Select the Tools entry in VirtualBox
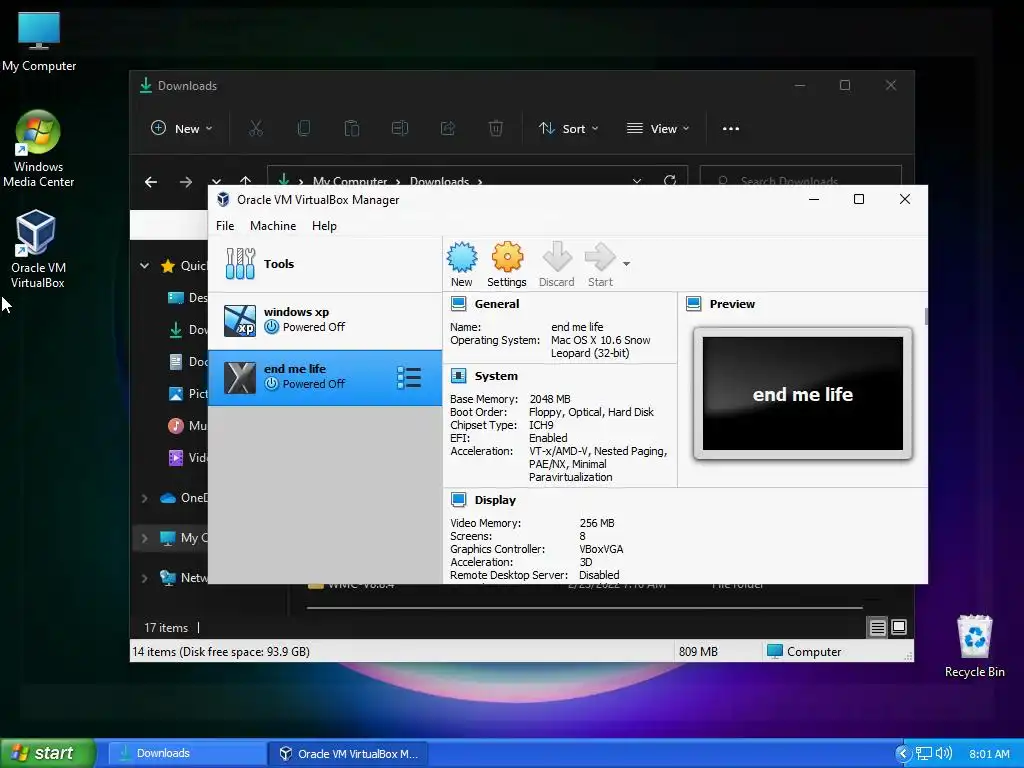This screenshot has width=1024, height=768. (x=325, y=264)
